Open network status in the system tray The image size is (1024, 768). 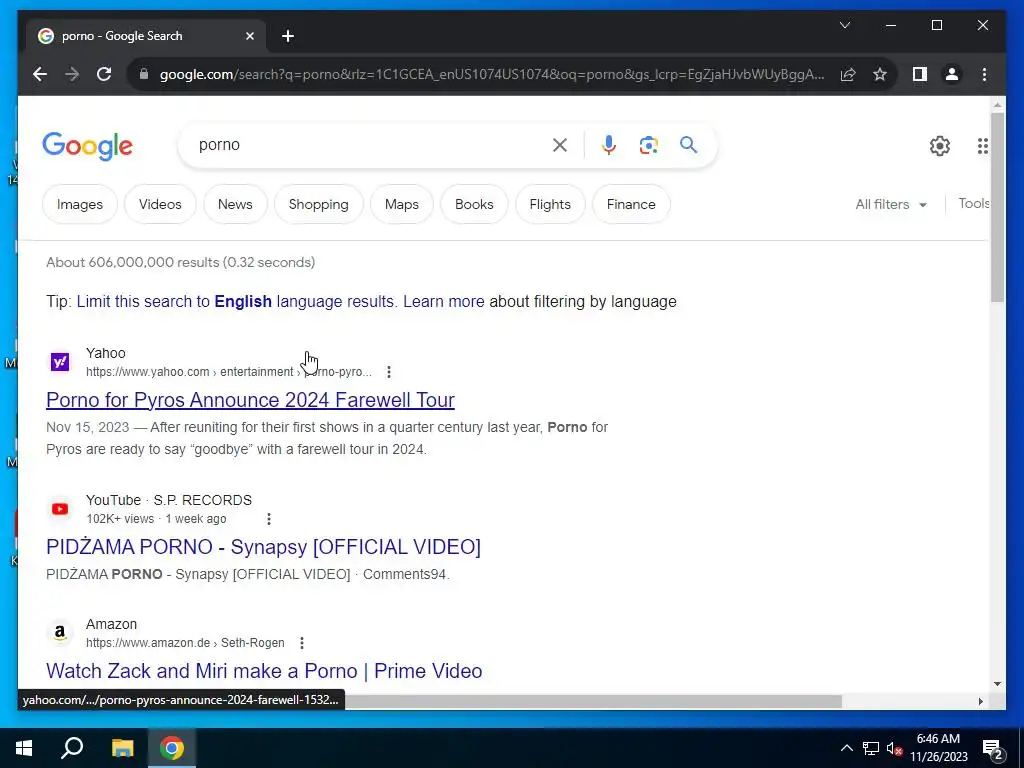(871, 748)
